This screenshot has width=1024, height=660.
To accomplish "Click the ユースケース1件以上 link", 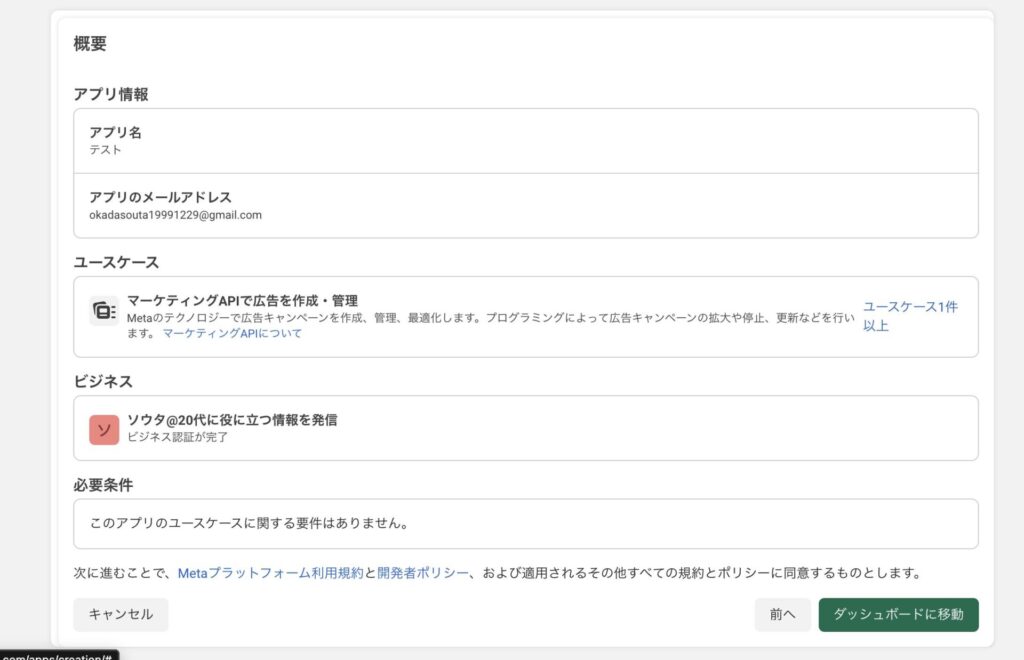I will click(909, 316).
